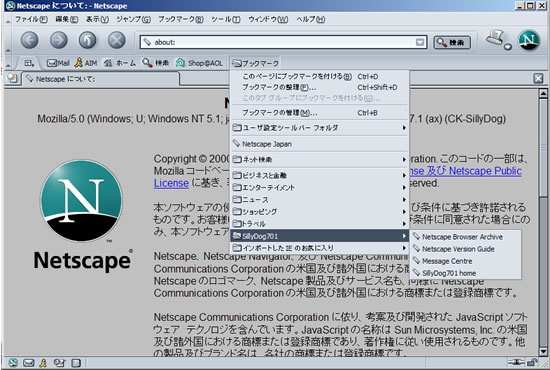The width and height of the screenshot is (550, 370).
Task: Open the AIM icon in status bar
Action: coord(43,363)
